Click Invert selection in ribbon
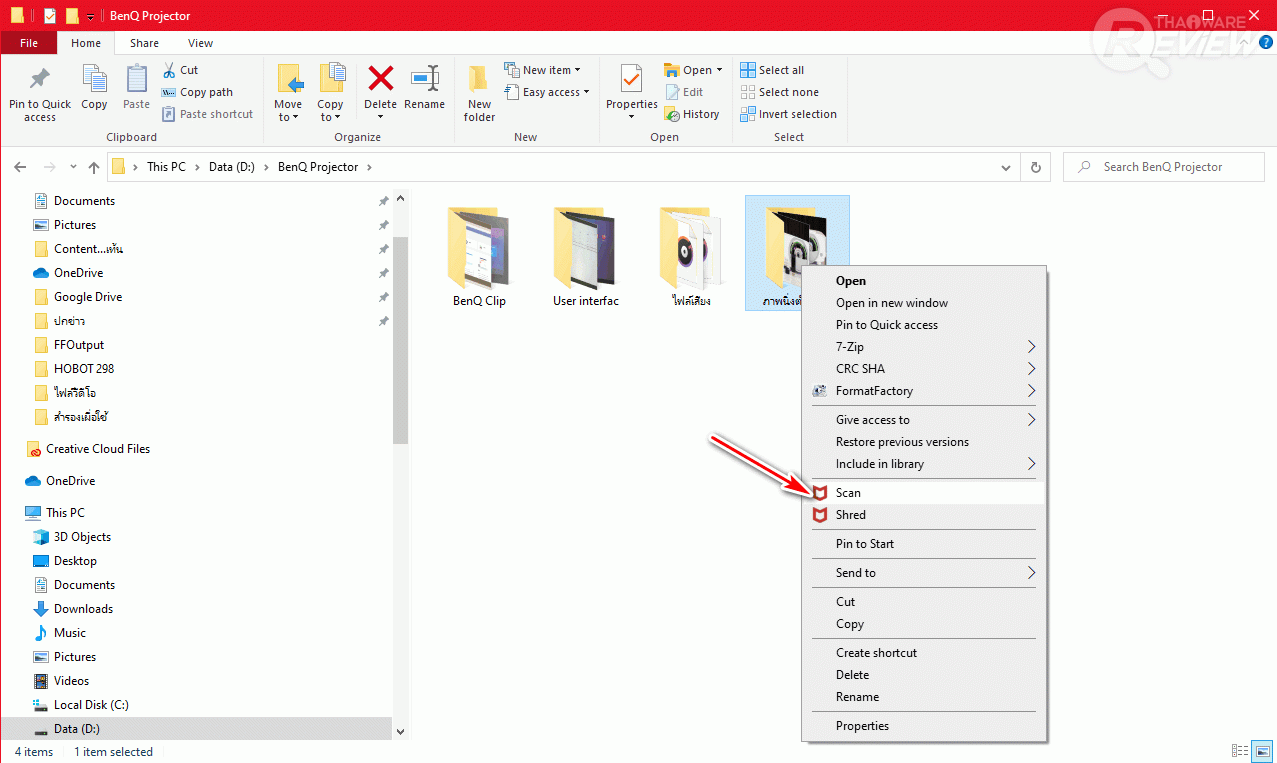Image resolution: width=1277 pixels, height=763 pixels. [788, 114]
